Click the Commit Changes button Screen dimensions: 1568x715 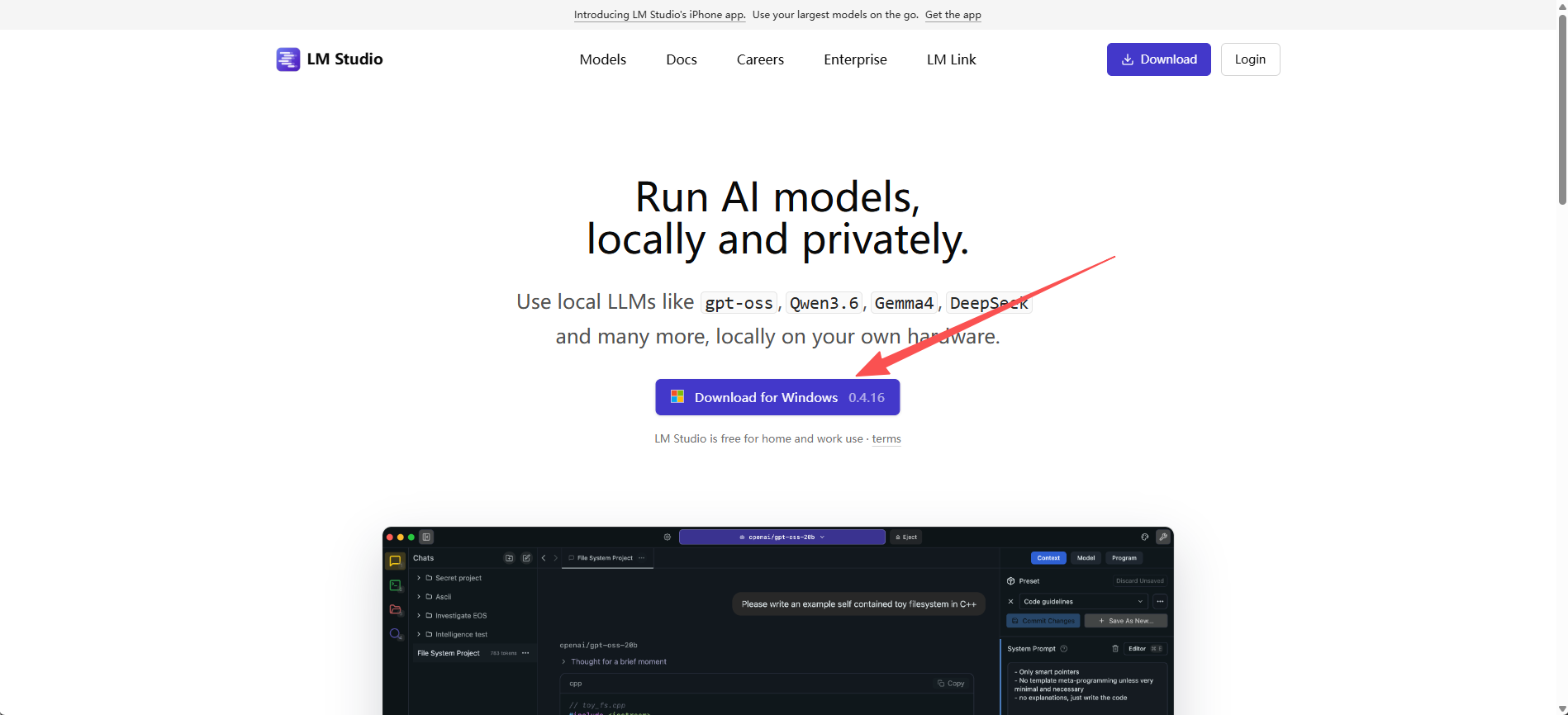[1043, 621]
